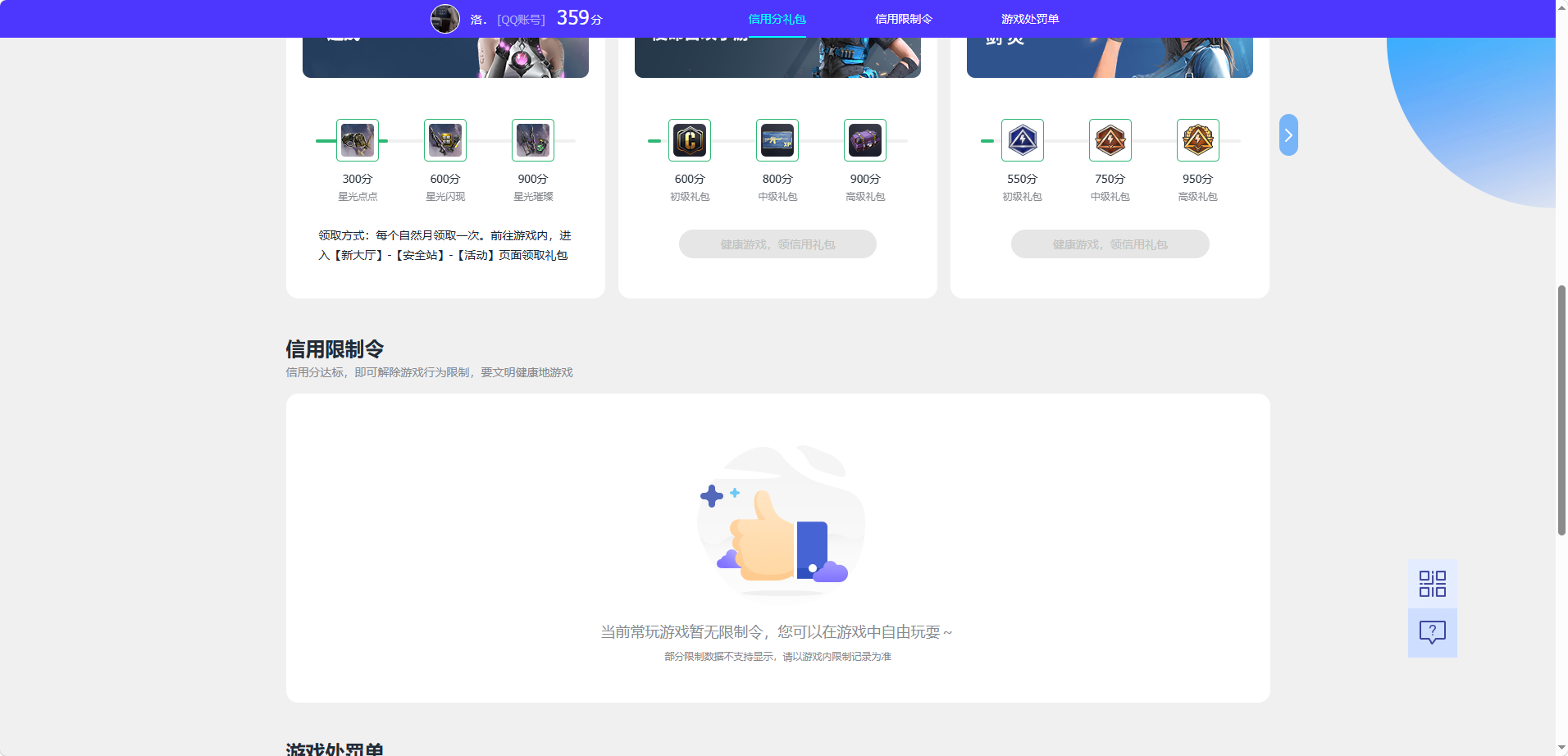Click the page vertical scrollbar thumb
The width and height of the screenshot is (1568, 756).
coord(1561,410)
